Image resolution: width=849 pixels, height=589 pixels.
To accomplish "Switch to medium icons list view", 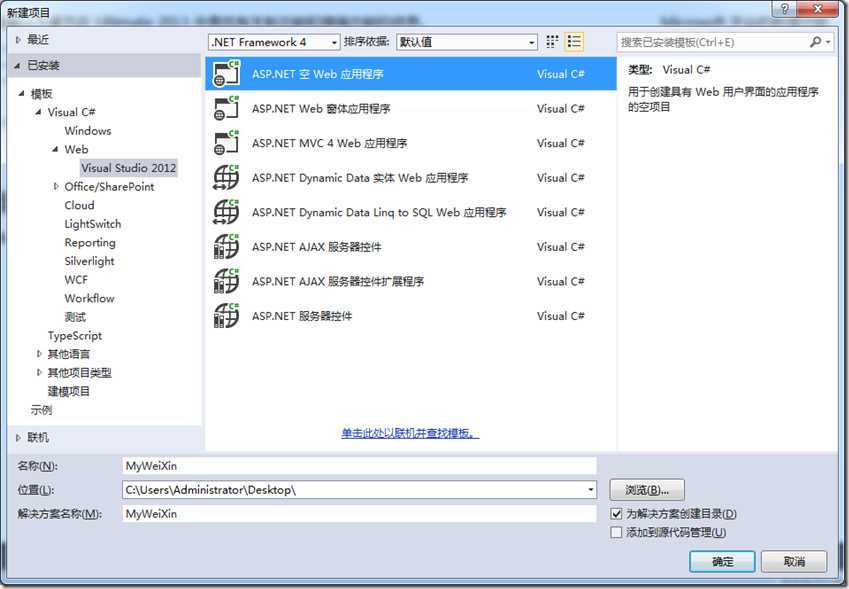I will [574, 42].
